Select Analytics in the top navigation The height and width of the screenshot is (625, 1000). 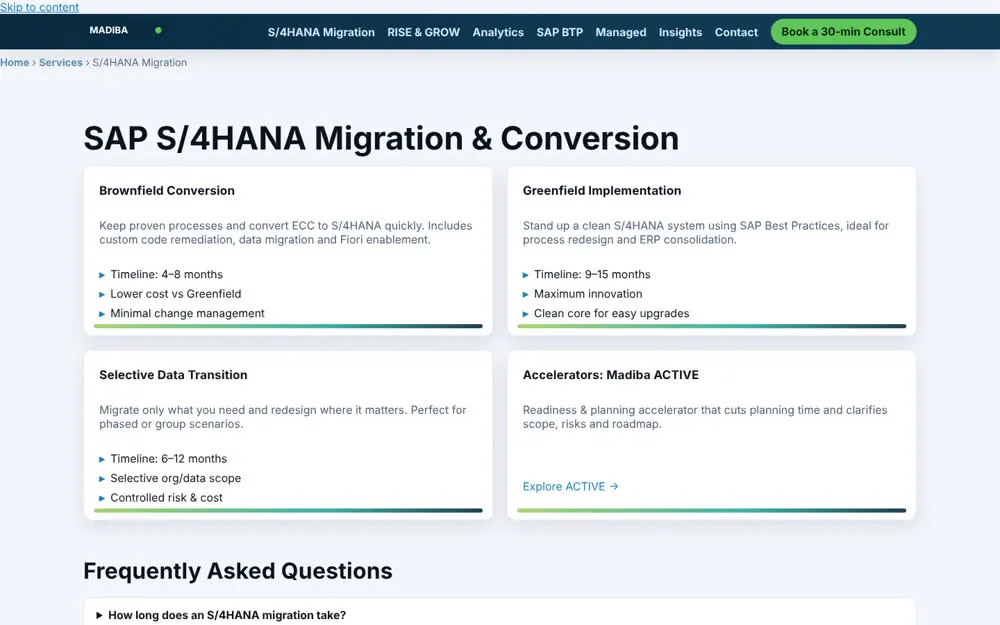click(498, 32)
